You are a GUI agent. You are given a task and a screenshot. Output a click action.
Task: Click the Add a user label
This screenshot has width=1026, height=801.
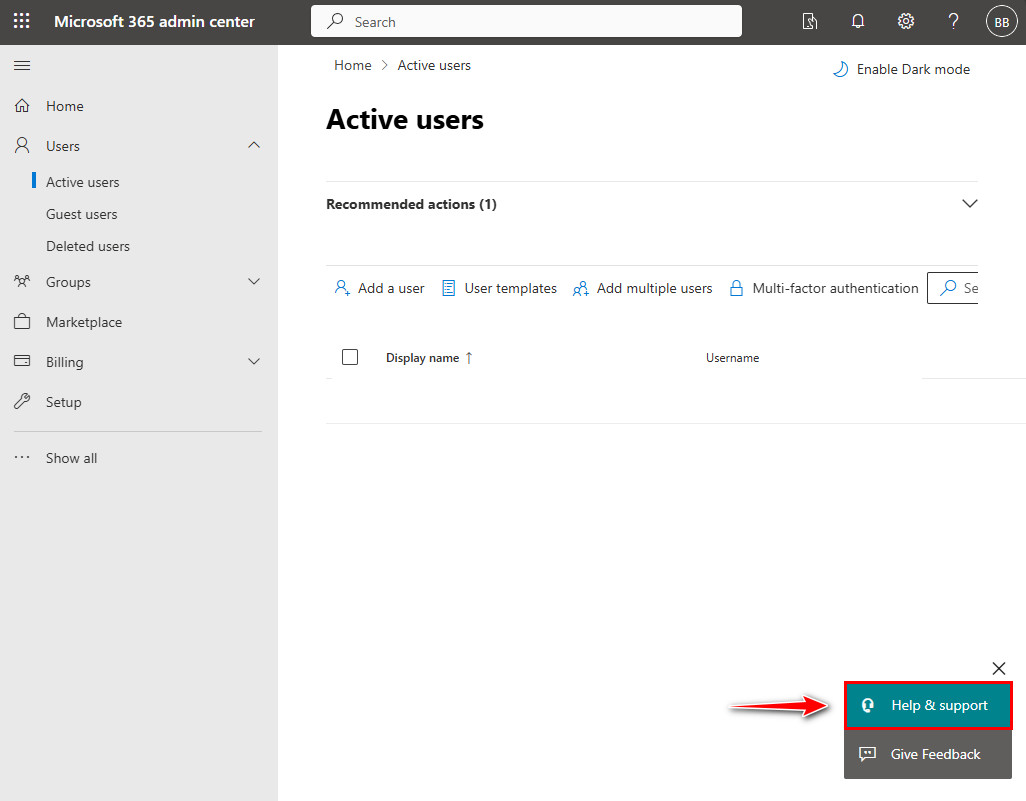[x=391, y=288]
